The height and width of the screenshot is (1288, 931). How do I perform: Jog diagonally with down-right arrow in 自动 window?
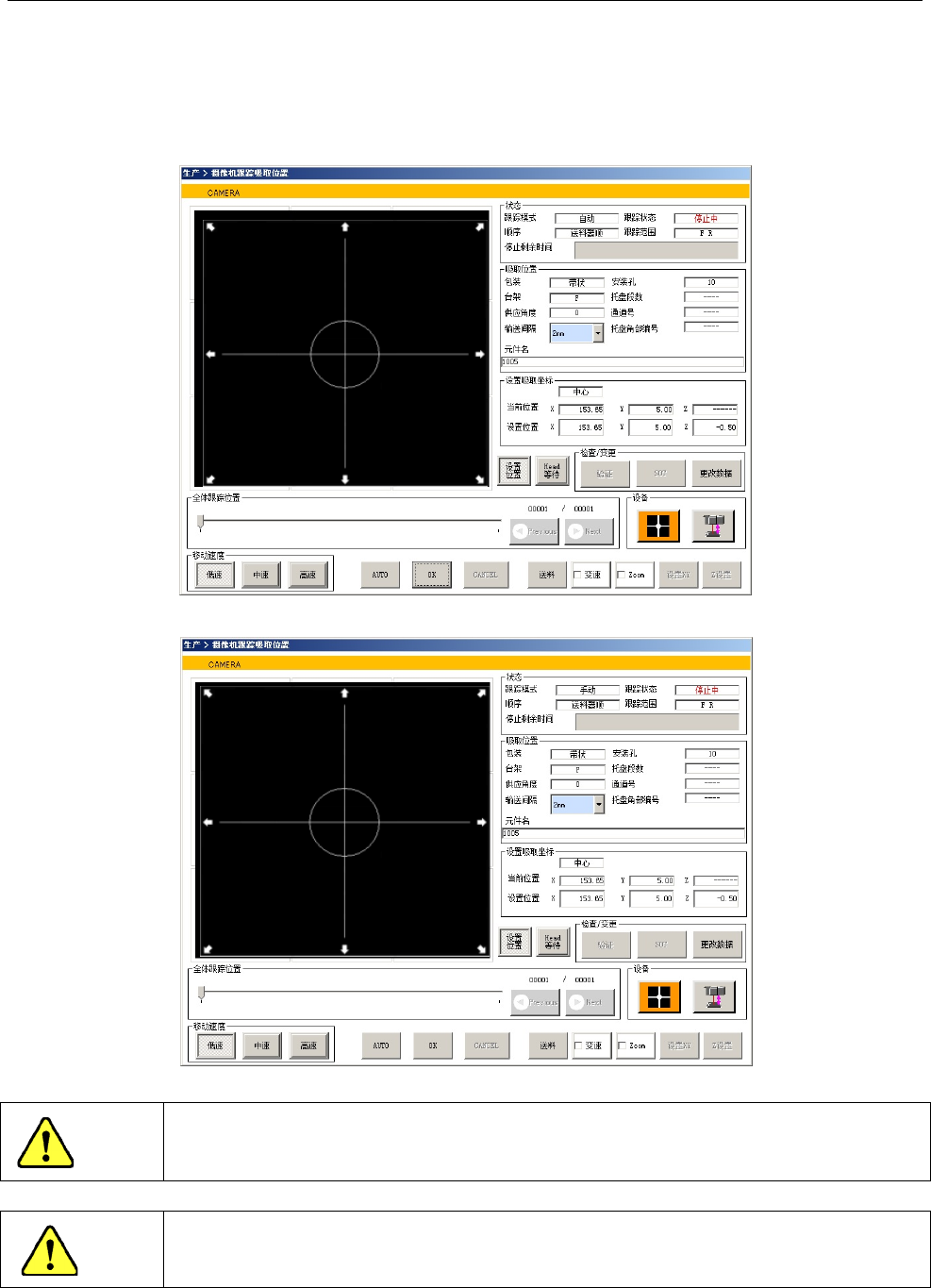pyautogui.click(x=479, y=479)
